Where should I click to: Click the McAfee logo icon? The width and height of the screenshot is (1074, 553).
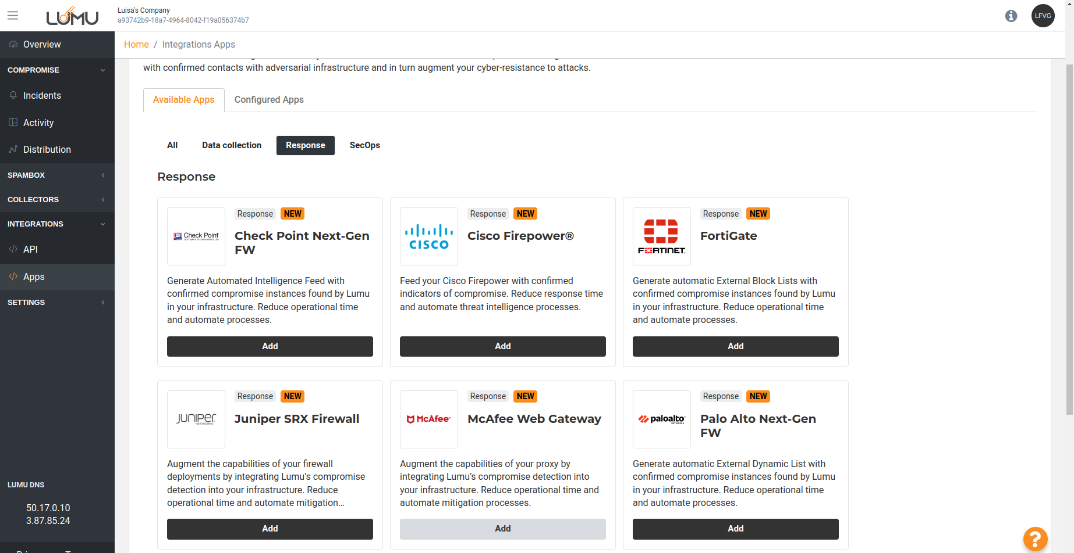click(x=429, y=419)
